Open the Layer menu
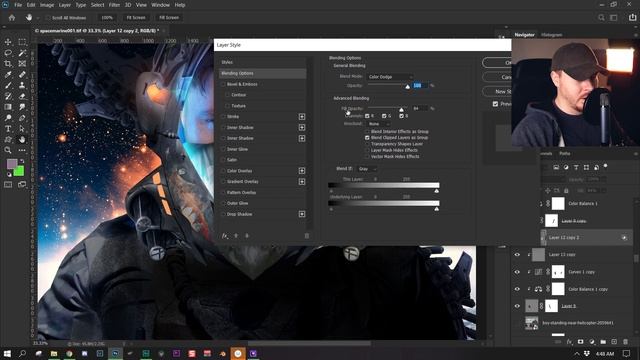640x360 pixels. coord(64,5)
